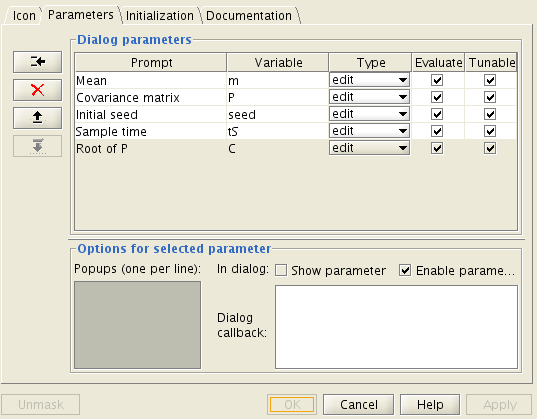Enable the Show parameter checkbox
The image size is (537, 419).
click(281, 270)
